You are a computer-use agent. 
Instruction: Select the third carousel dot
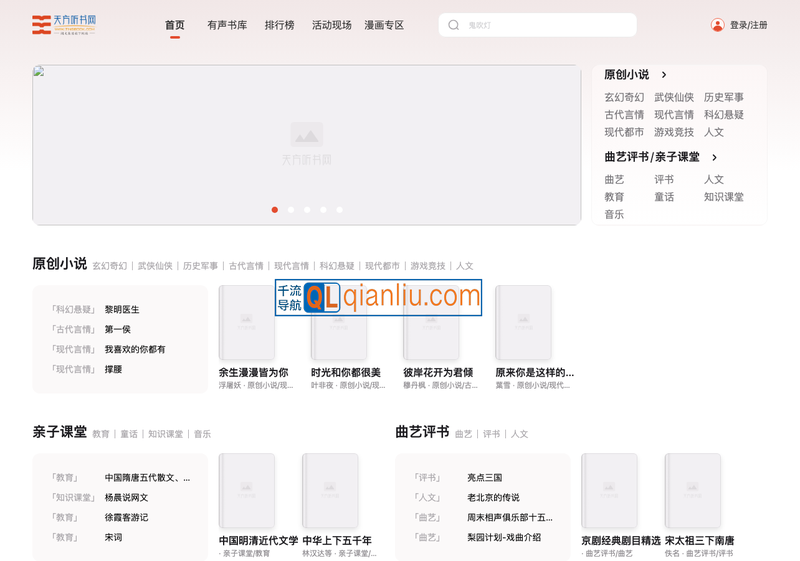tap(307, 210)
